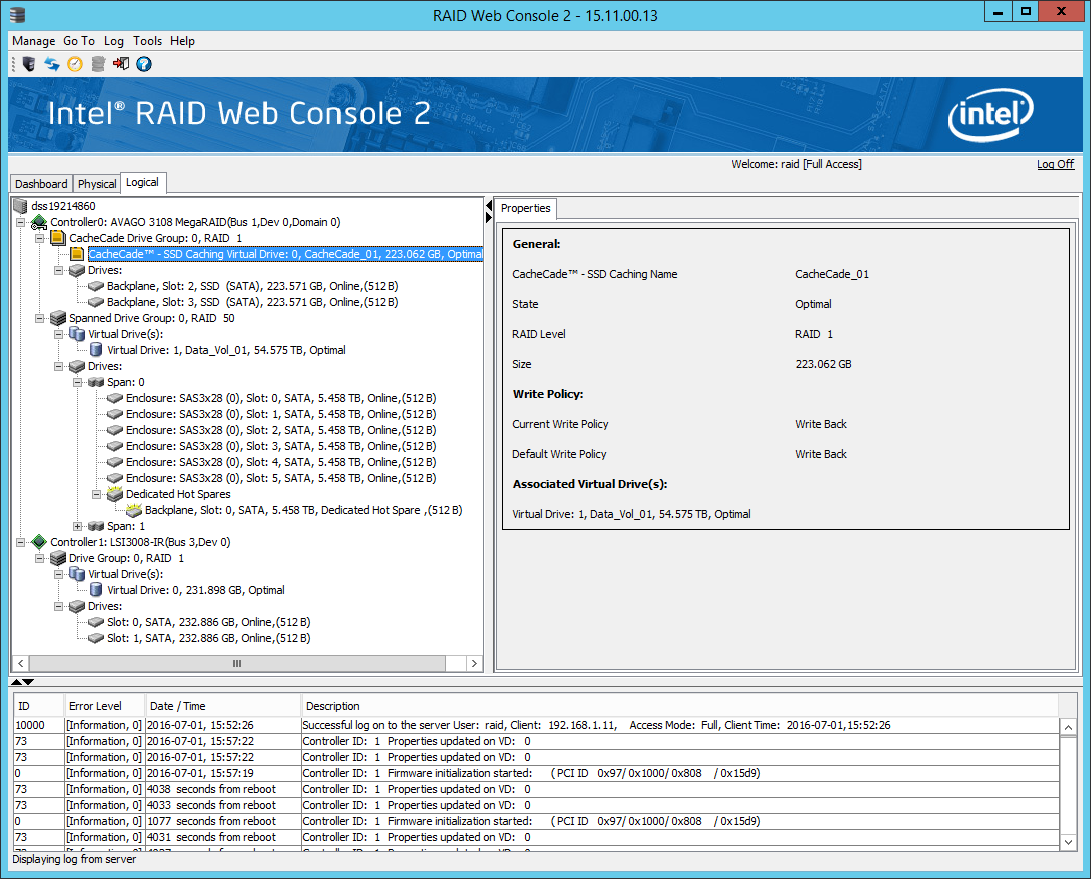The height and width of the screenshot is (879, 1091).
Task: Collapse Virtual Drive(s) under Spanned Drive Group
Action: [x=58, y=335]
